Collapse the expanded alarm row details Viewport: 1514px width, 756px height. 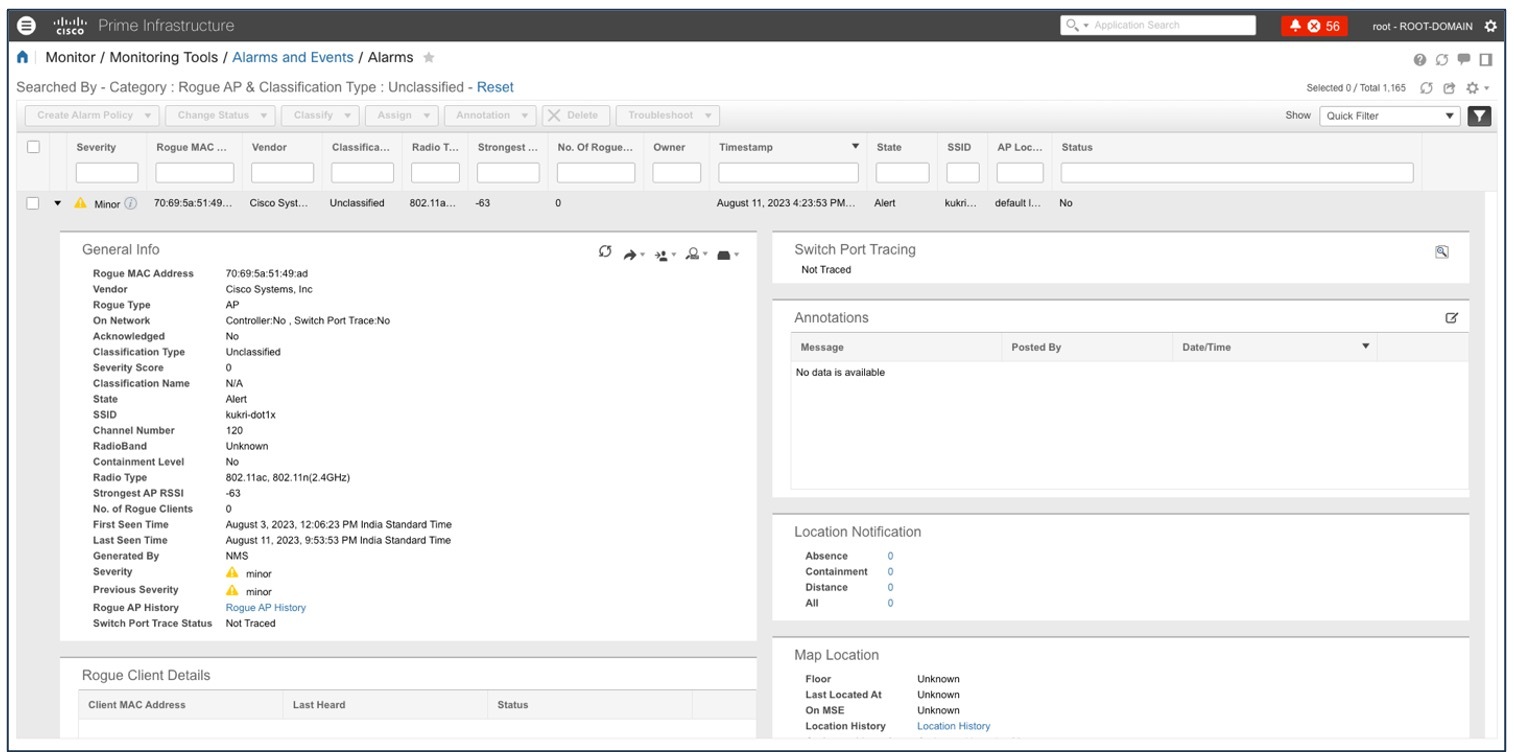coord(56,203)
